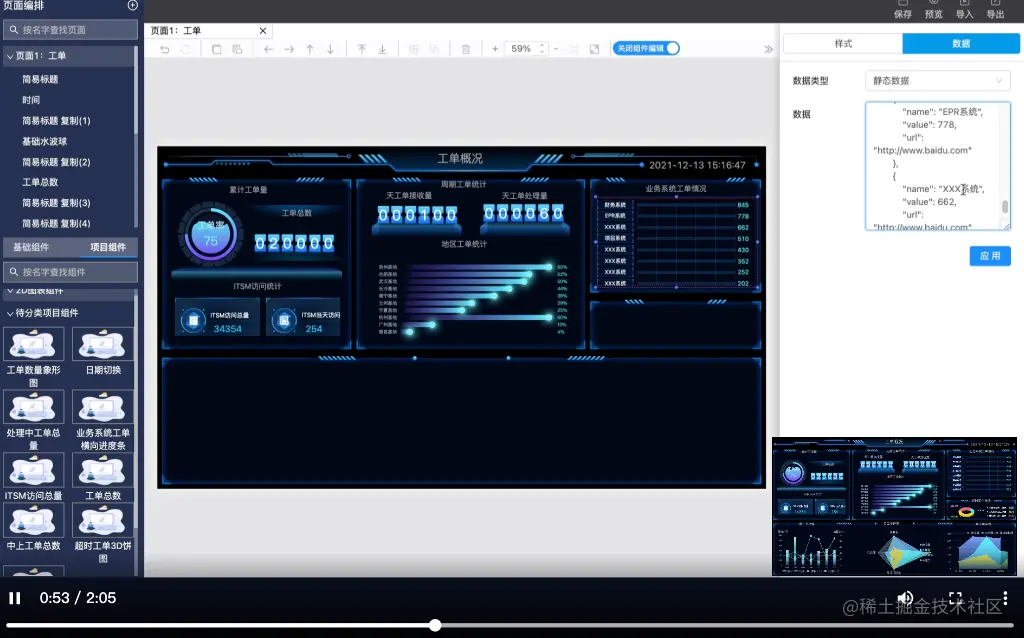
Task: Select 基础水波球 layer
Action: [44, 141]
